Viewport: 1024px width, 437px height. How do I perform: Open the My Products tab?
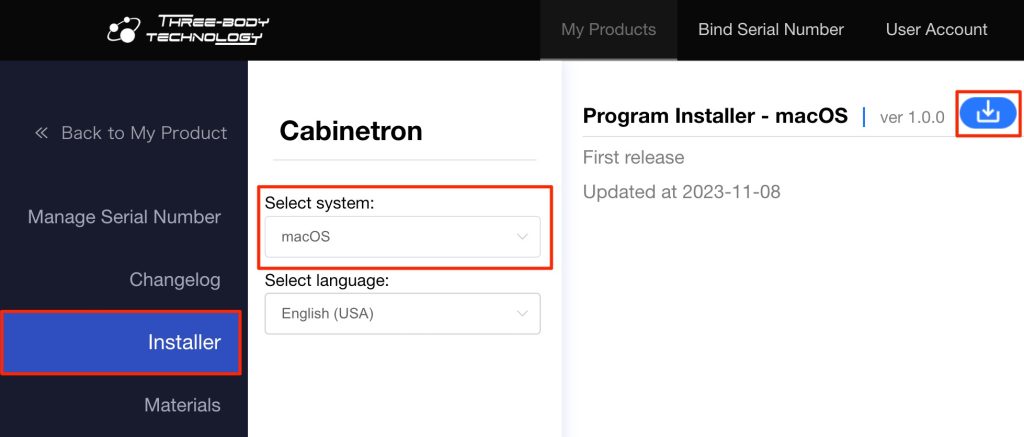coord(608,29)
